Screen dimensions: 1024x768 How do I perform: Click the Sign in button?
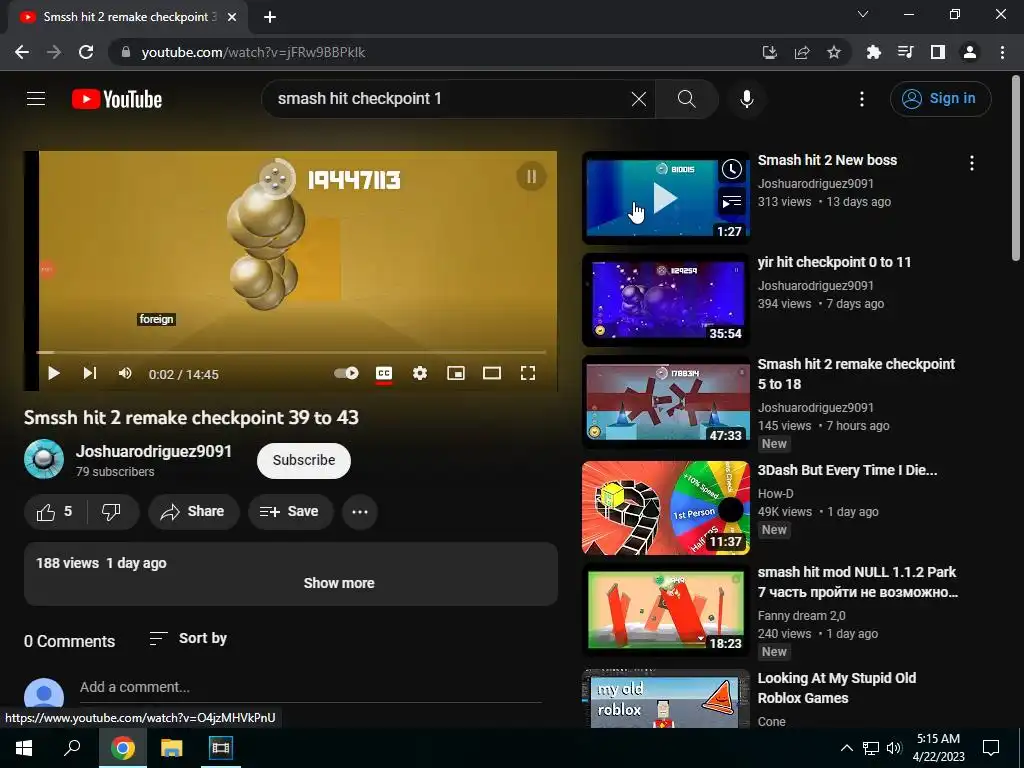coord(940,99)
